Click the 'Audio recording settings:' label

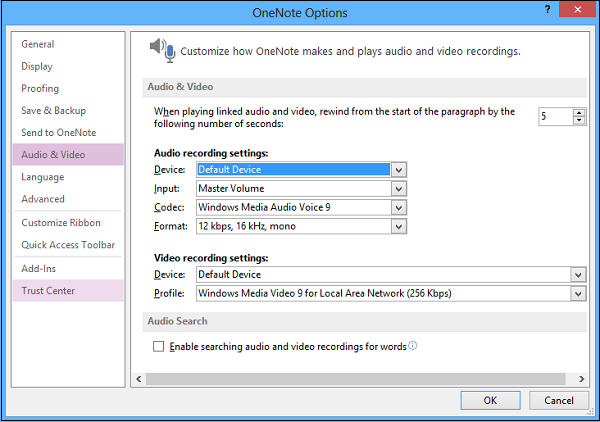click(x=211, y=153)
